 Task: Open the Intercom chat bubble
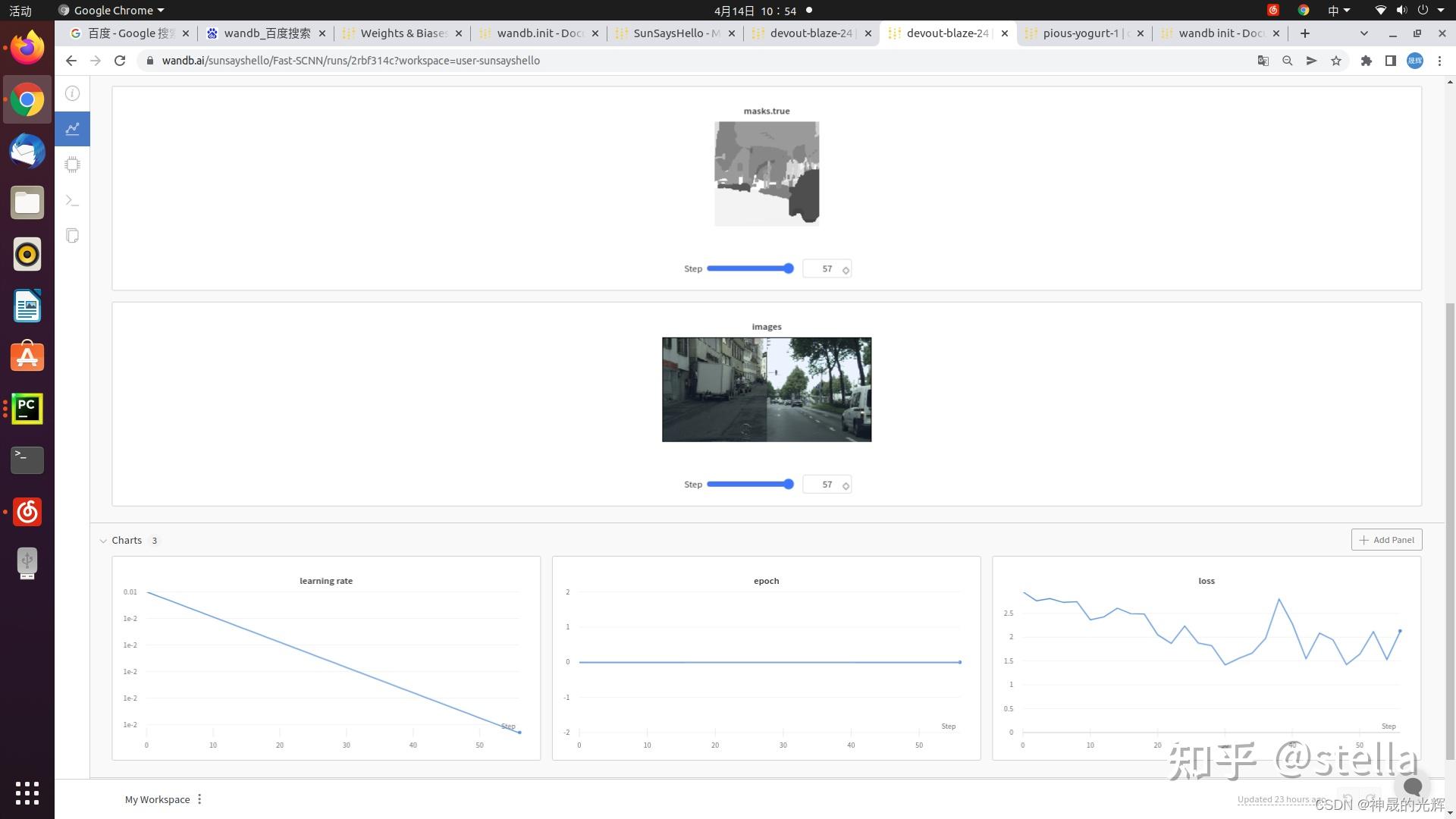pyautogui.click(x=1412, y=786)
